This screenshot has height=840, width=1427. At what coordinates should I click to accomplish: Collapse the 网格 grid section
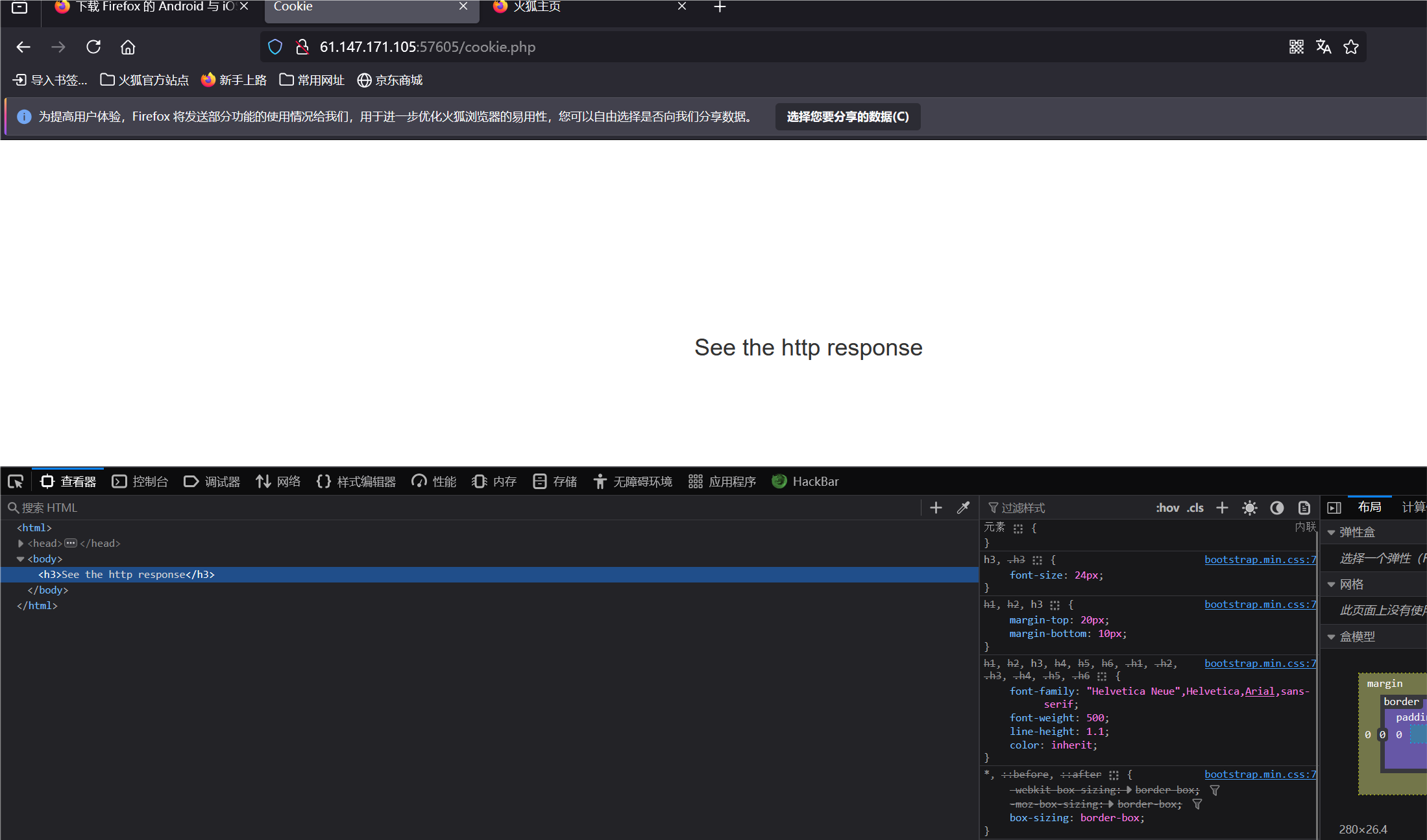click(1331, 584)
